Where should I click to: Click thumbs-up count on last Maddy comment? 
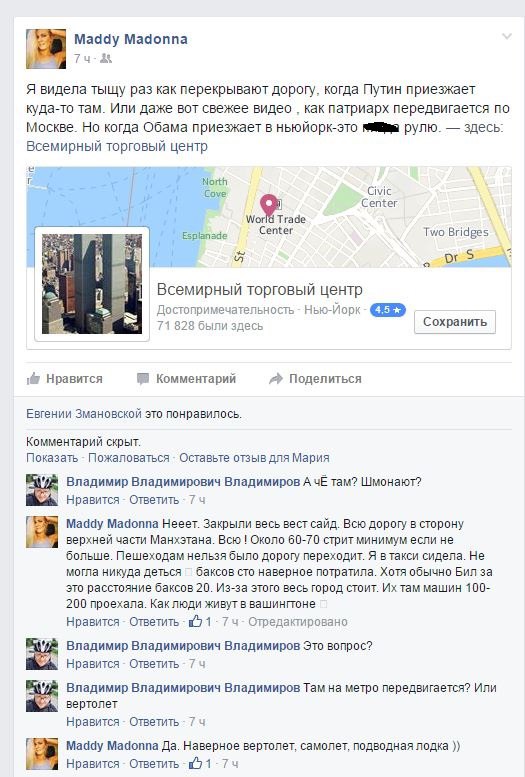(200, 764)
